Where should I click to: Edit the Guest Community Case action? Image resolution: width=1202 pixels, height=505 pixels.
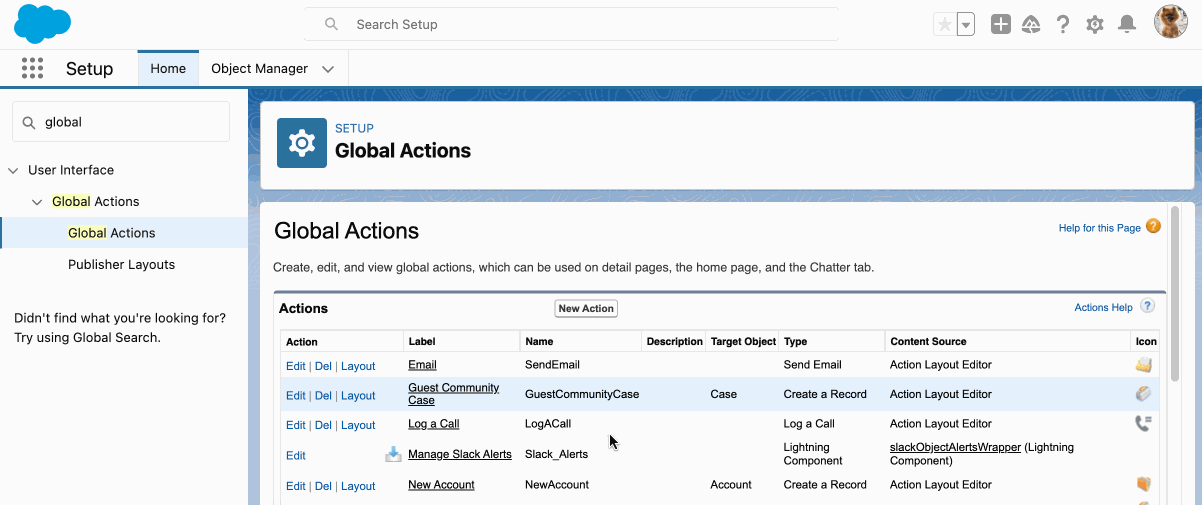point(296,396)
